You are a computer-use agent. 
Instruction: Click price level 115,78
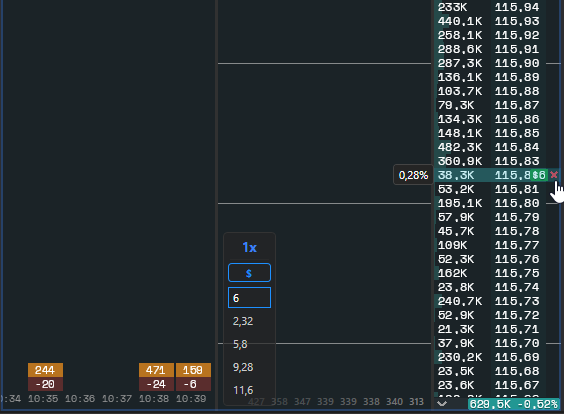pos(517,231)
